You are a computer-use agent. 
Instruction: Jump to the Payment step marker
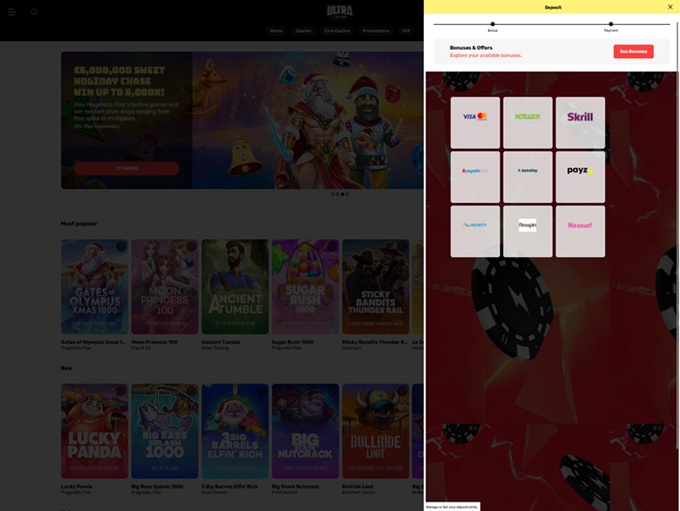[x=611, y=24]
